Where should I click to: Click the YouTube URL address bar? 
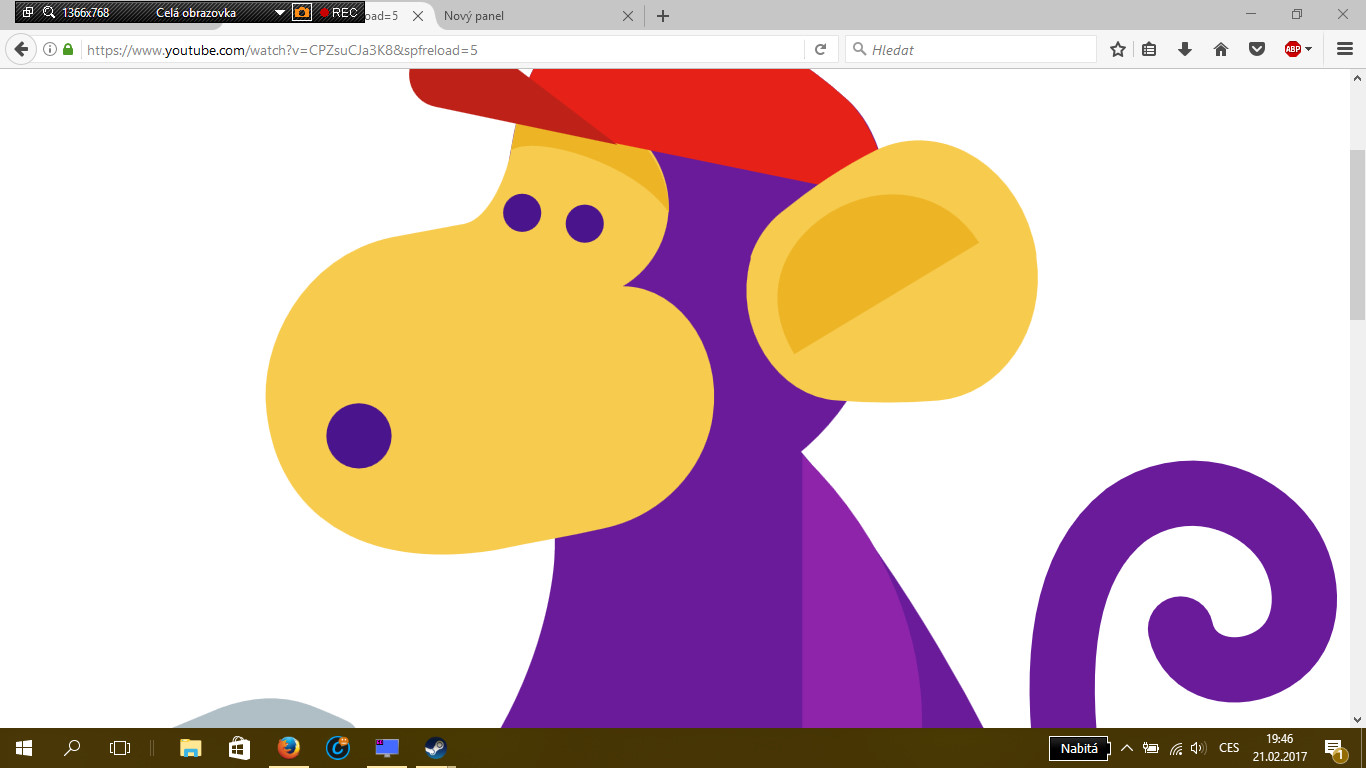click(440, 49)
